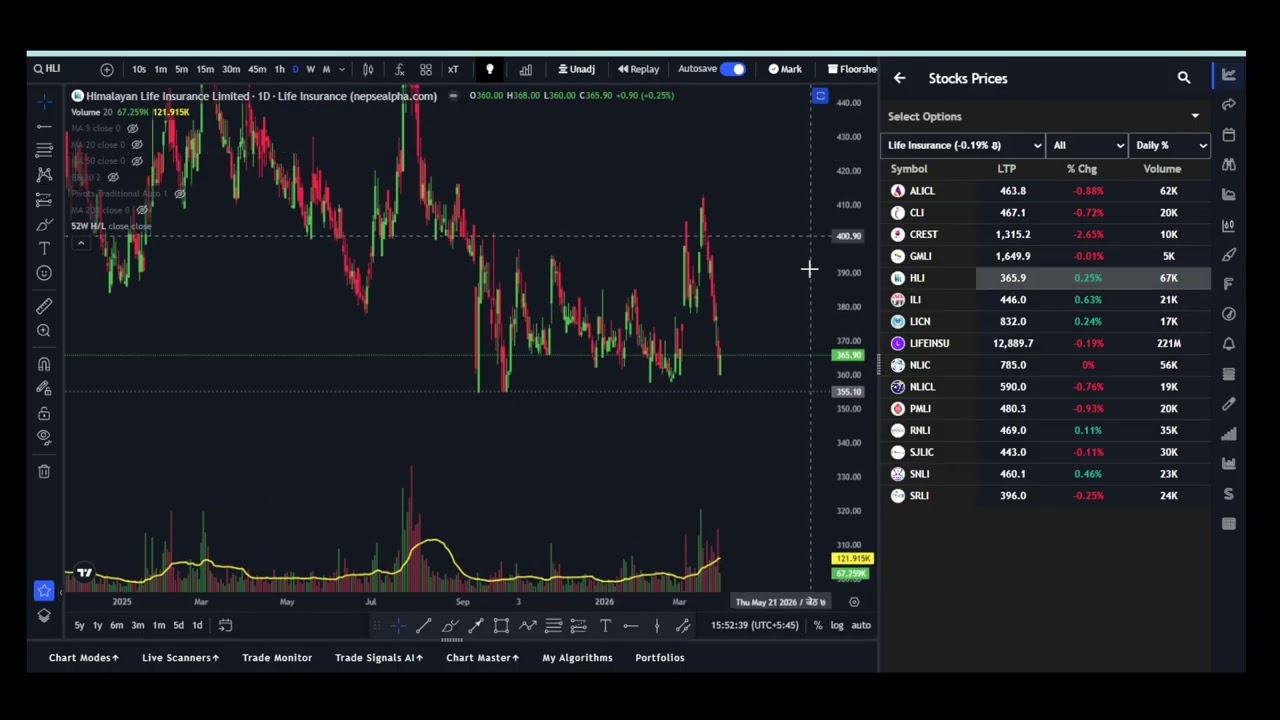Viewport: 1280px width, 720px height.
Task: Select the brush tool in left sidebar
Action: click(x=44, y=224)
